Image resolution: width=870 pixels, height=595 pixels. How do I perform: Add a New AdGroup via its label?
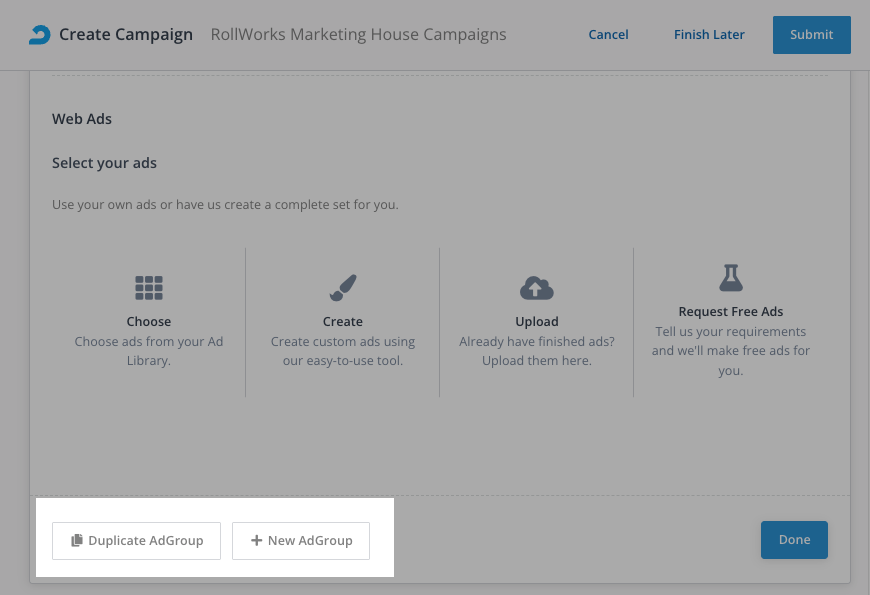tap(310, 541)
